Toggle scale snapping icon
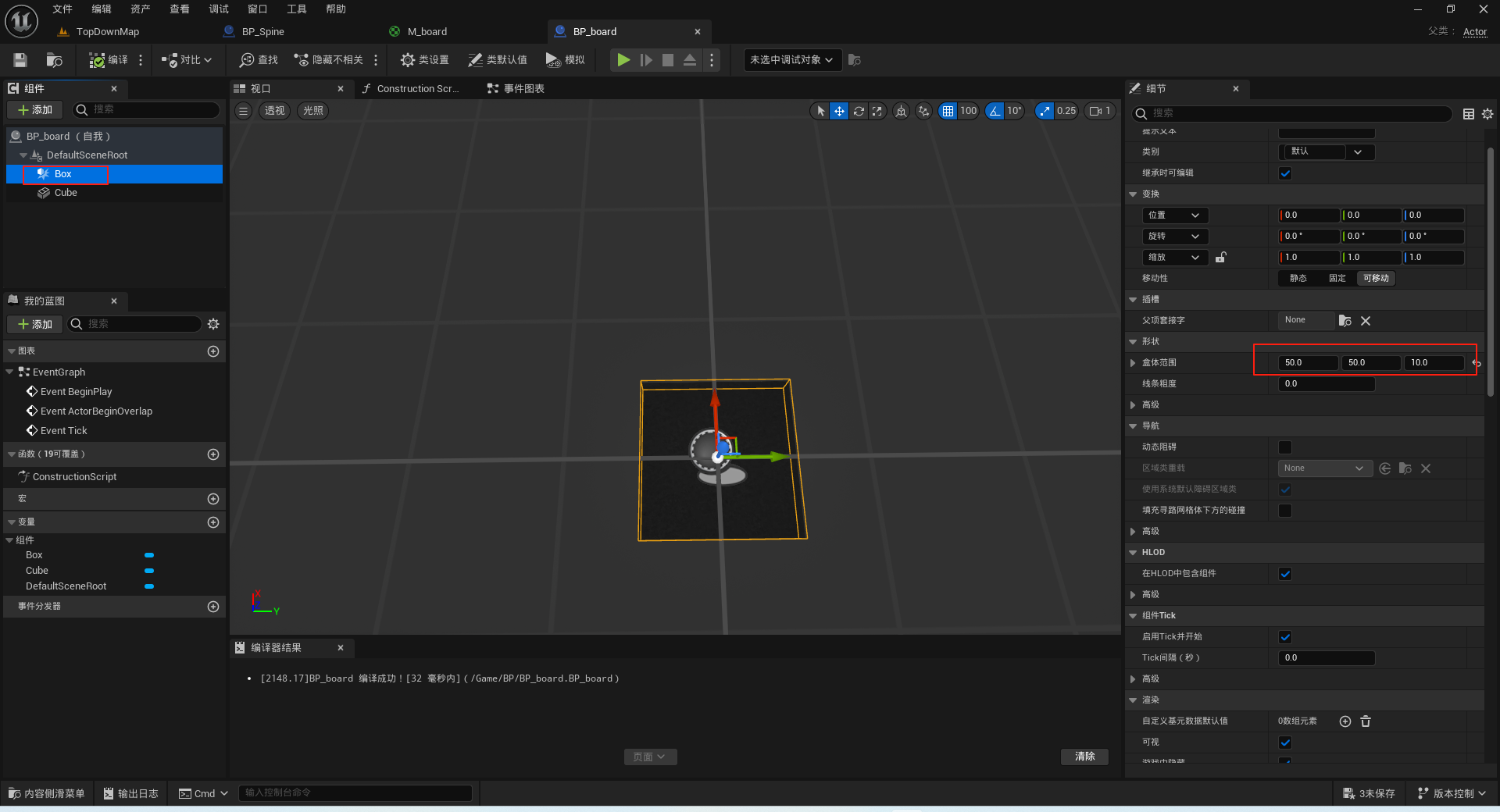The image size is (1500, 812). click(x=1045, y=111)
